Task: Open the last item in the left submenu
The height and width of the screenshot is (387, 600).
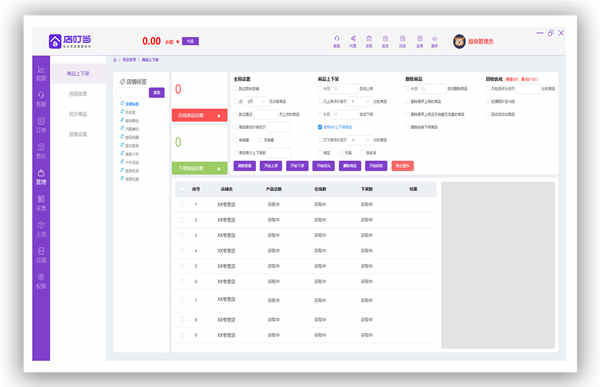Action: (x=78, y=134)
